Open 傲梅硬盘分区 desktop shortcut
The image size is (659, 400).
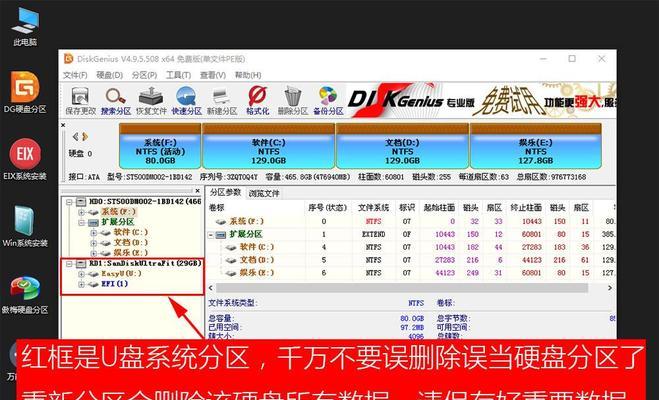pos(25,294)
